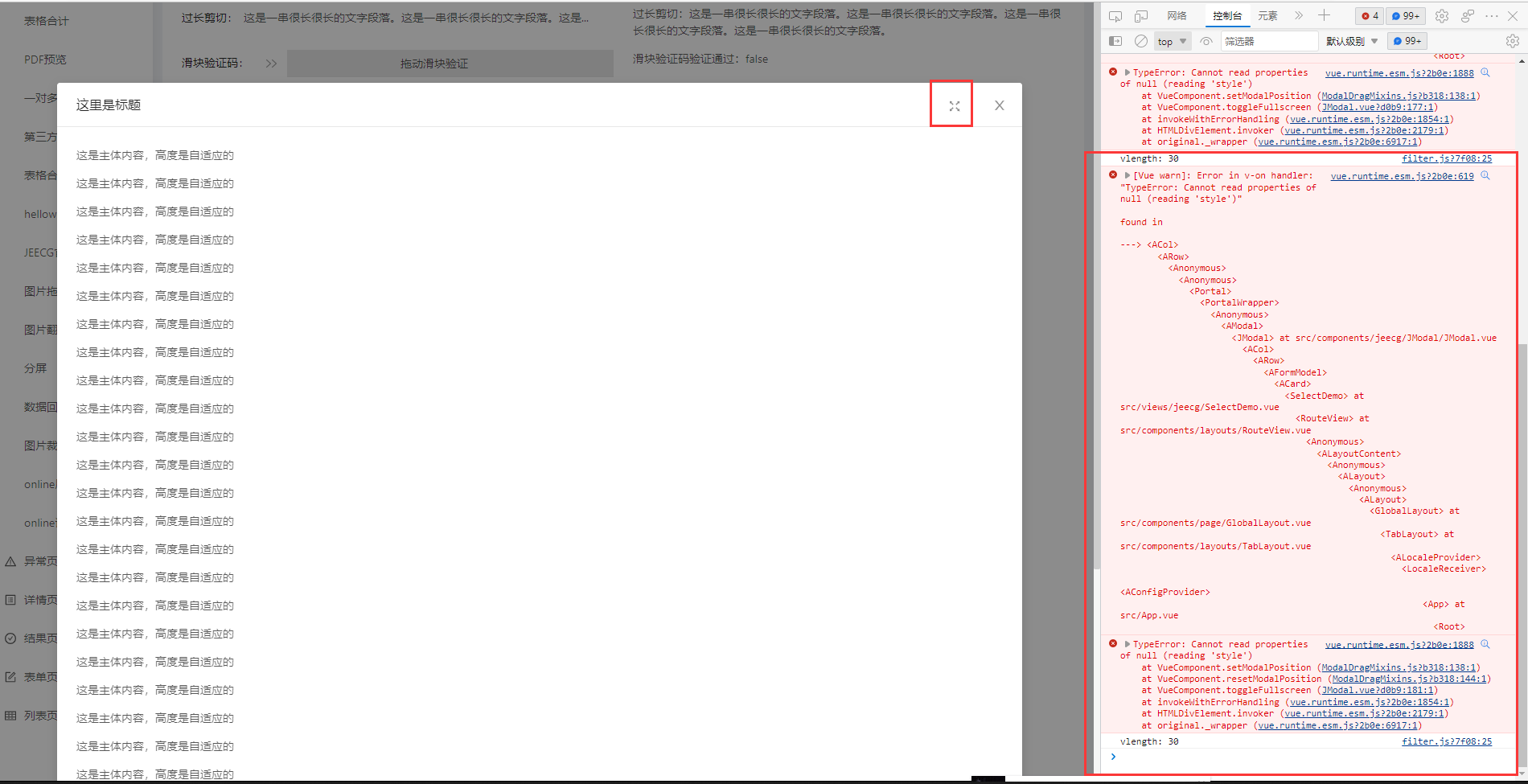Click the red error counter badge showing 4
Image resolution: width=1528 pixels, height=784 pixels.
point(1369,15)
